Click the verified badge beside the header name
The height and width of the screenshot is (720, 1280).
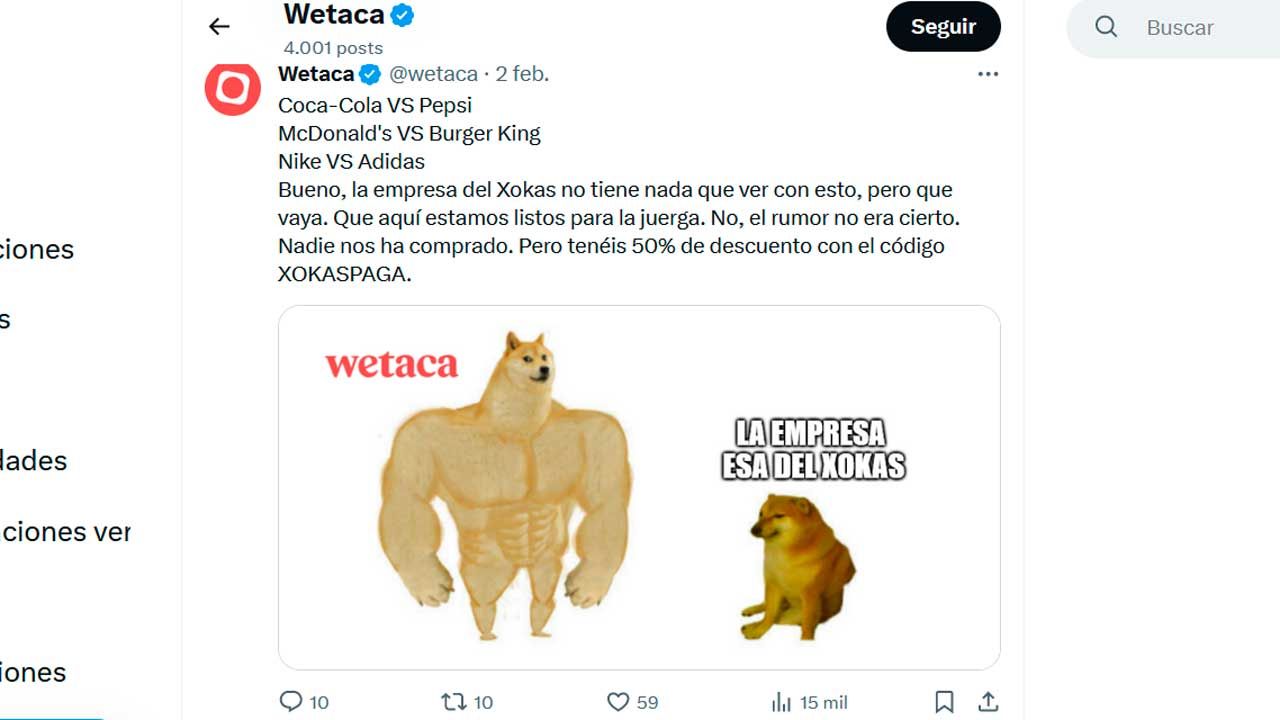[403, 15]
